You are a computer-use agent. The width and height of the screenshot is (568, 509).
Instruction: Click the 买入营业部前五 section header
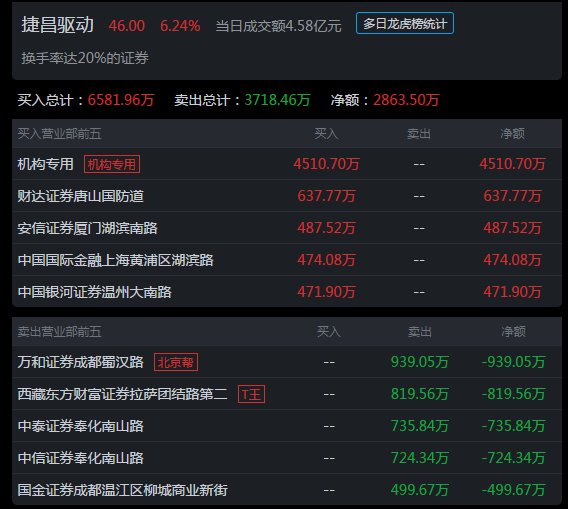pyautogui.click(x=59, y=134)
